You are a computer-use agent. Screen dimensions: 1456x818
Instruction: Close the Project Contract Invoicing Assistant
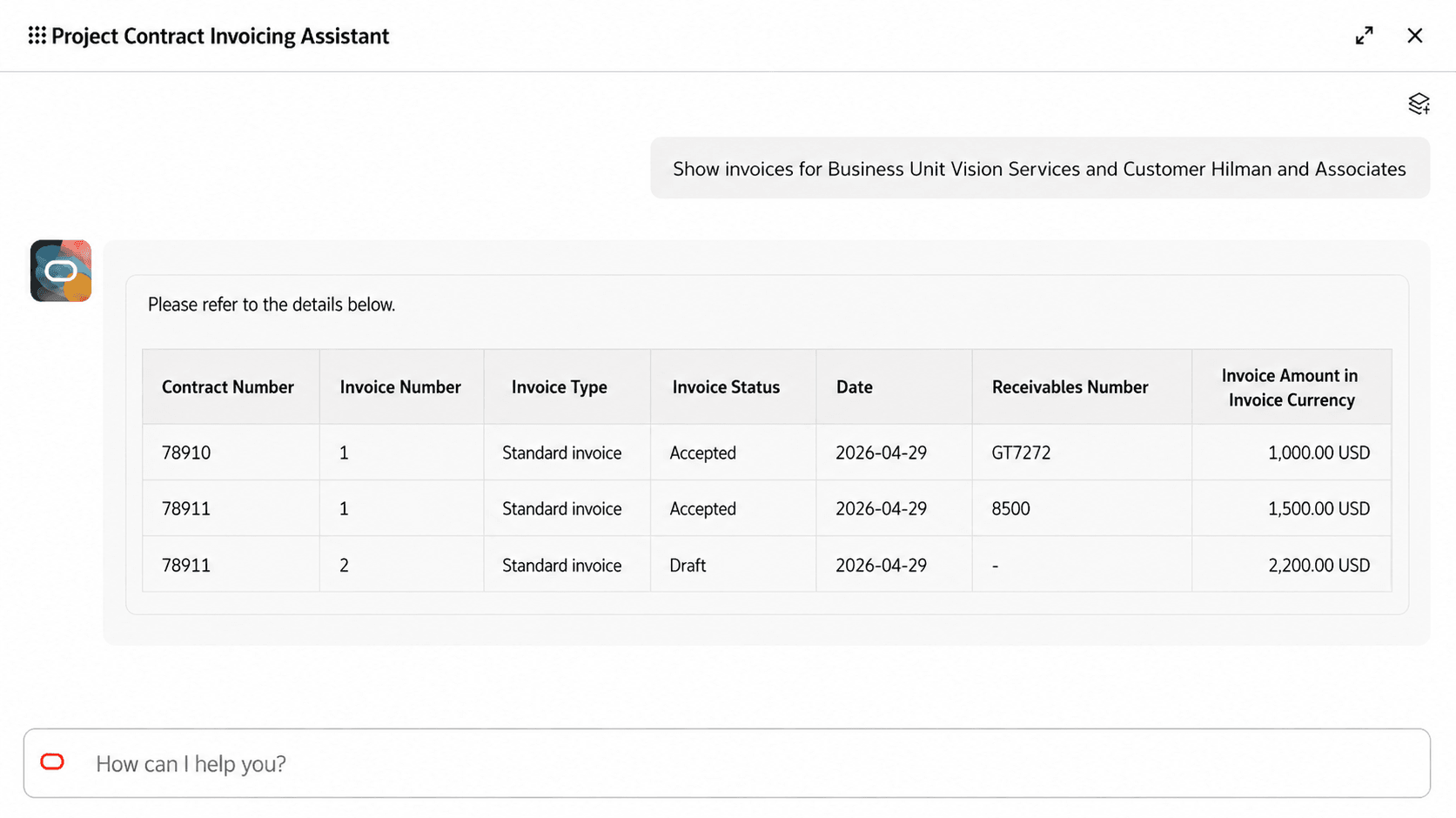click(x=1415, y=36)
